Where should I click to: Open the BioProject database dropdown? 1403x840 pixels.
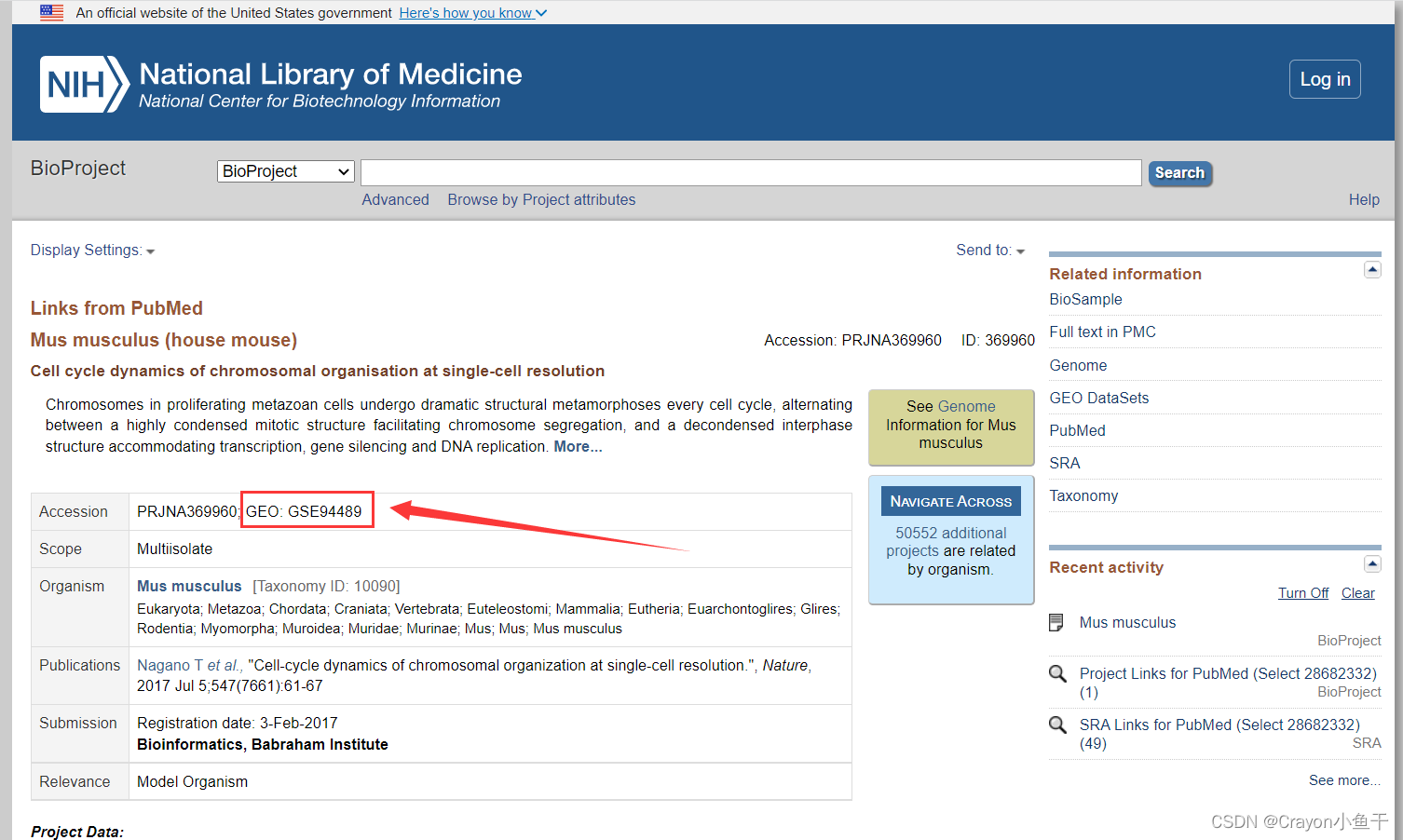click(x=286, y=171)
